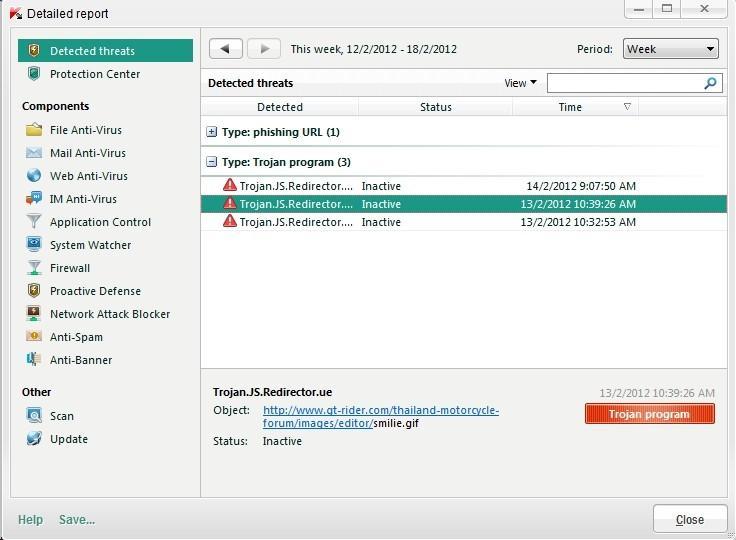Viewport: 736px width, 540px height.
Task: Switch to the Protection Center section
Action: click(94, 74)
